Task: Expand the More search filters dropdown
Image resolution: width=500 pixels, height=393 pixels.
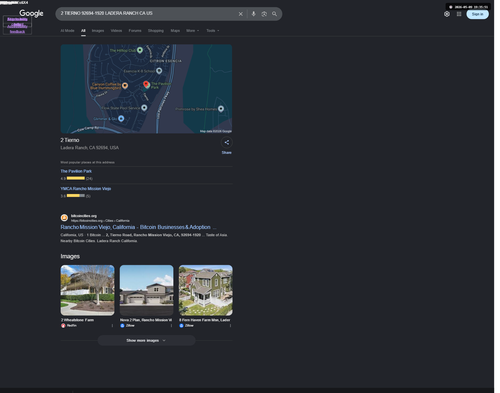Action: [x=193, y=31]
